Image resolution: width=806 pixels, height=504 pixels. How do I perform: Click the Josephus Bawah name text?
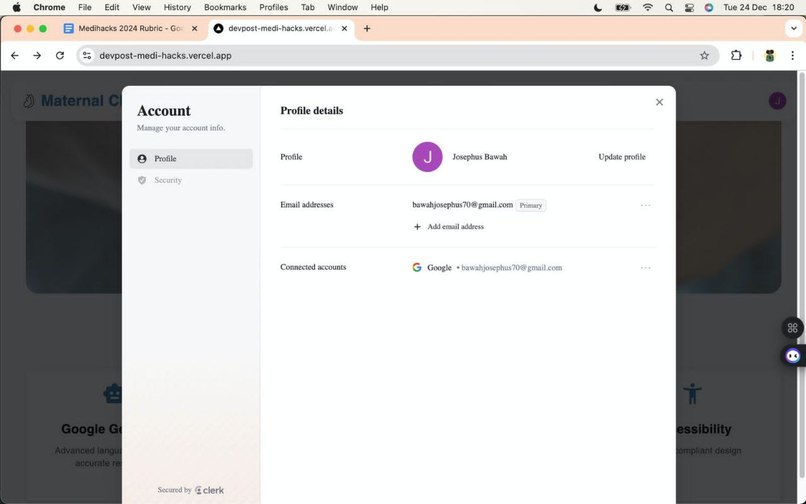(480, 157)
